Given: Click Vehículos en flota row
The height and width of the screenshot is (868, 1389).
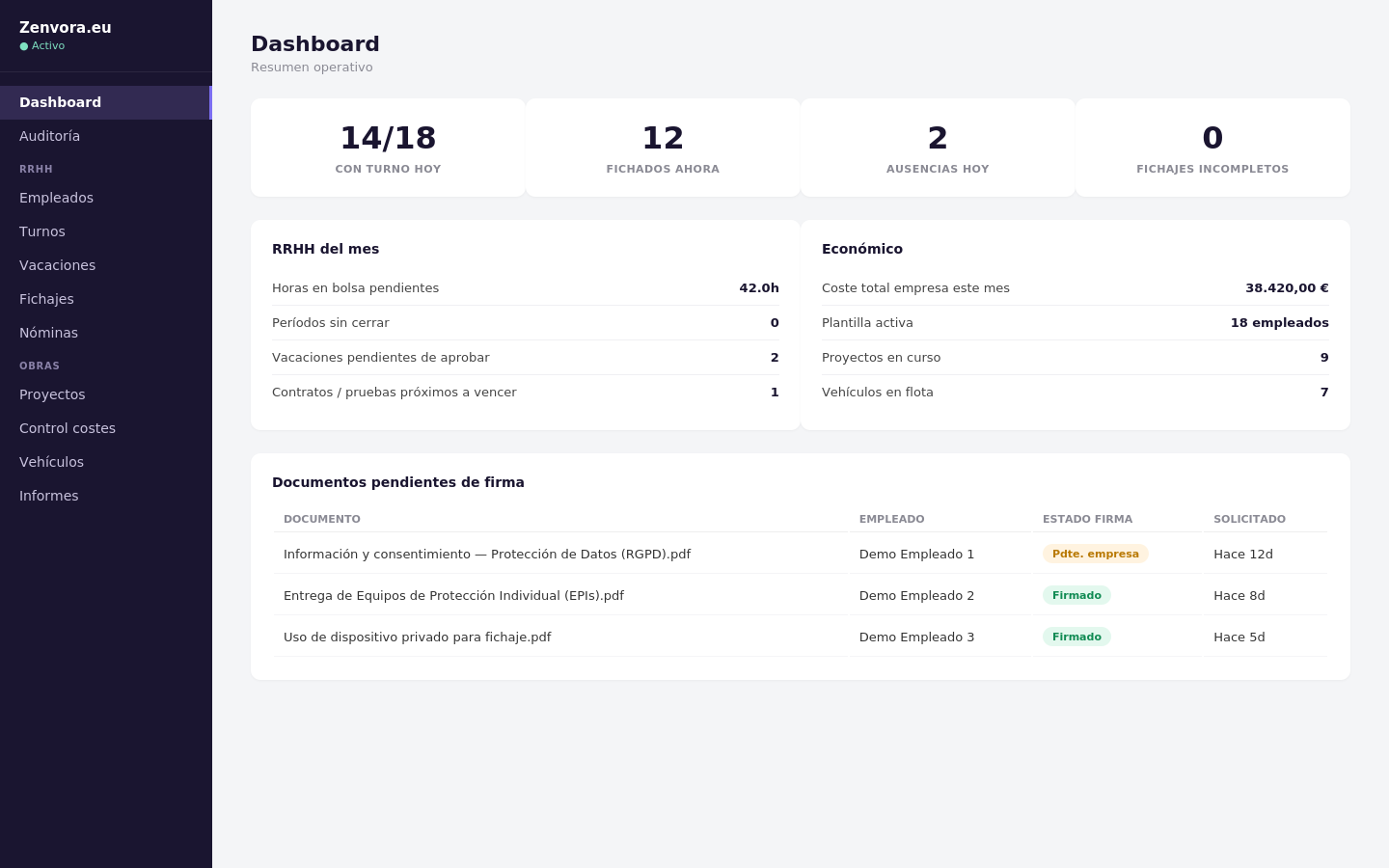Looking at the screenshot, I should (1076, 393).
